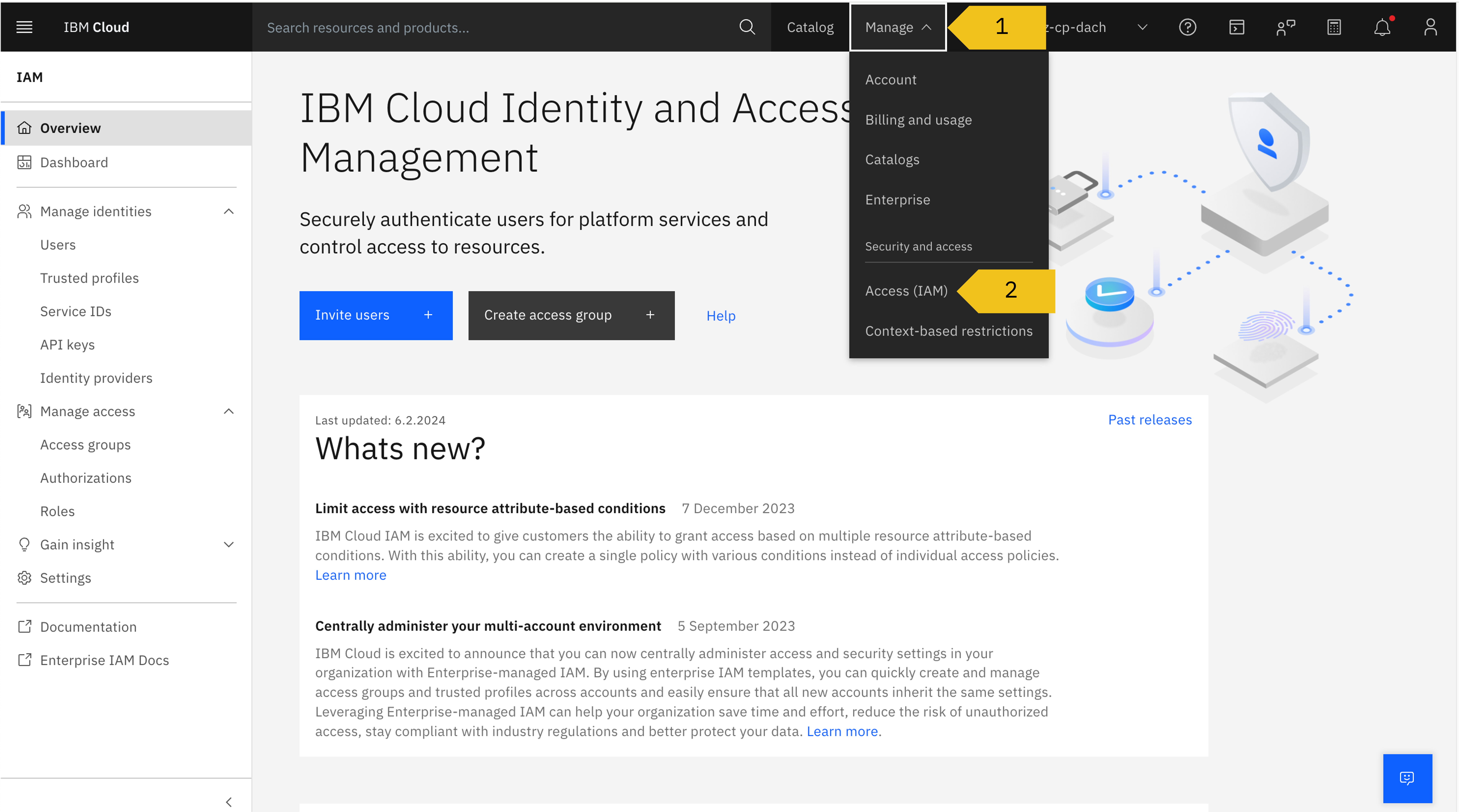Click the Invite users button

click(376, 315)
